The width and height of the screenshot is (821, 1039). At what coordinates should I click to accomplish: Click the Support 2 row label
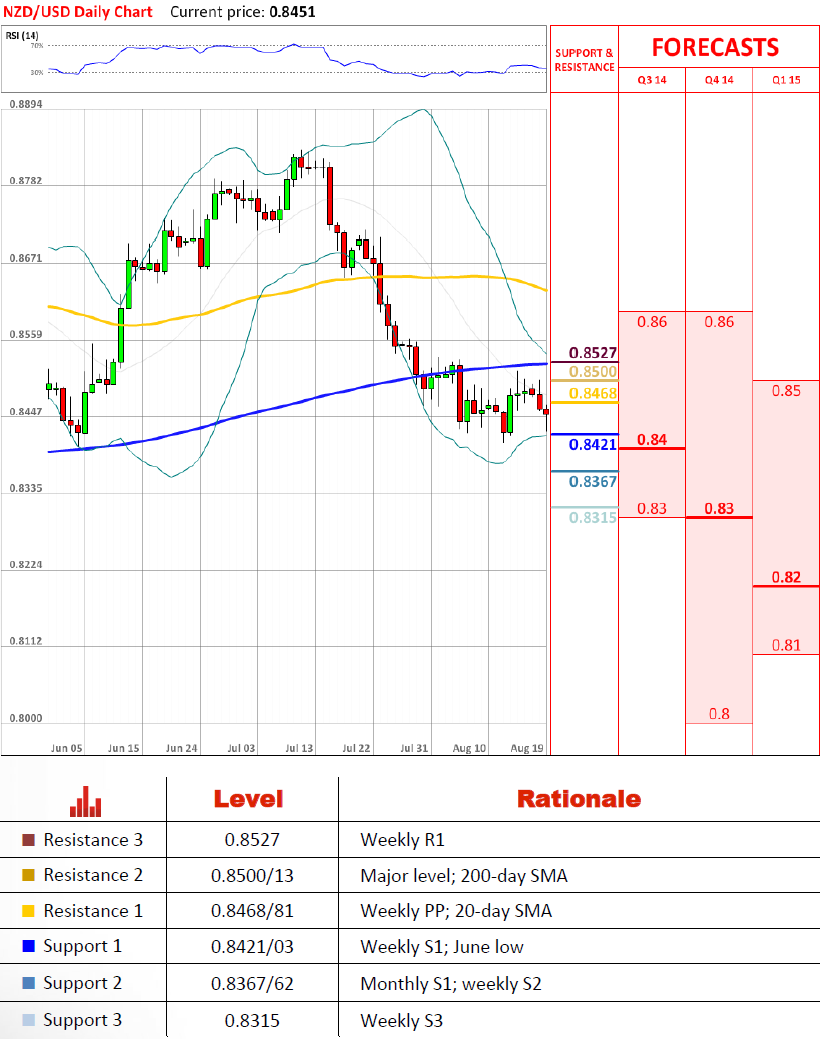click(83, 983)
